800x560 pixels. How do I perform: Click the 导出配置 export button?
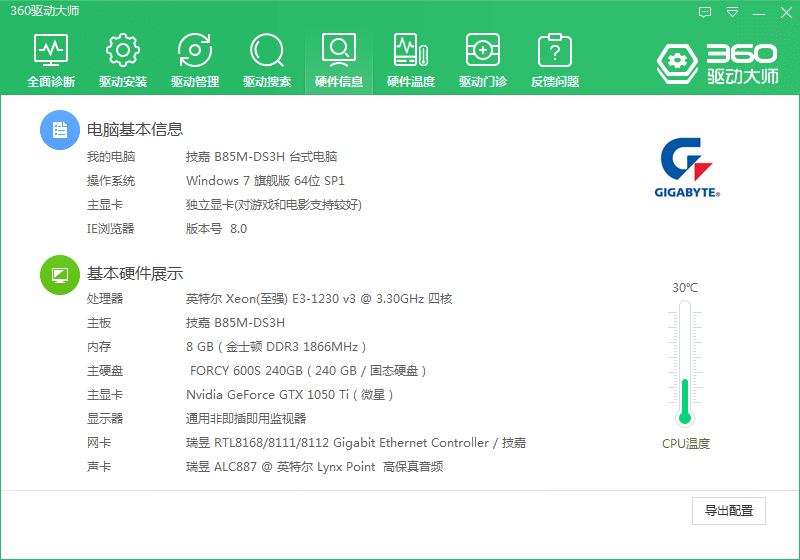(729, 511)
